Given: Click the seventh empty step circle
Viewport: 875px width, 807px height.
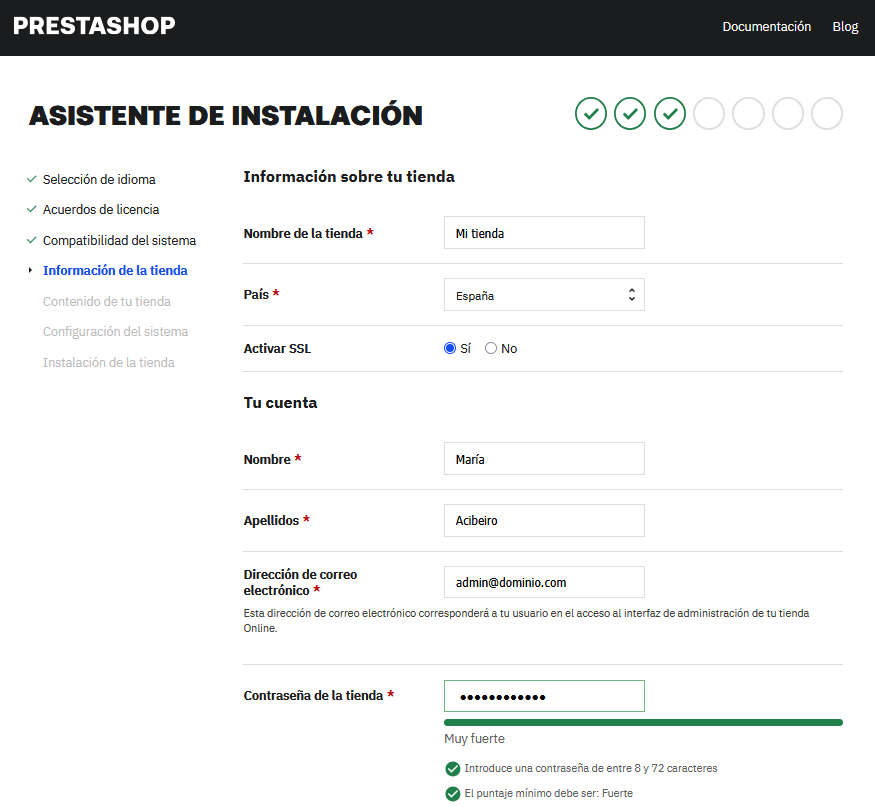Looking at the screenshot, I should 826,113.
